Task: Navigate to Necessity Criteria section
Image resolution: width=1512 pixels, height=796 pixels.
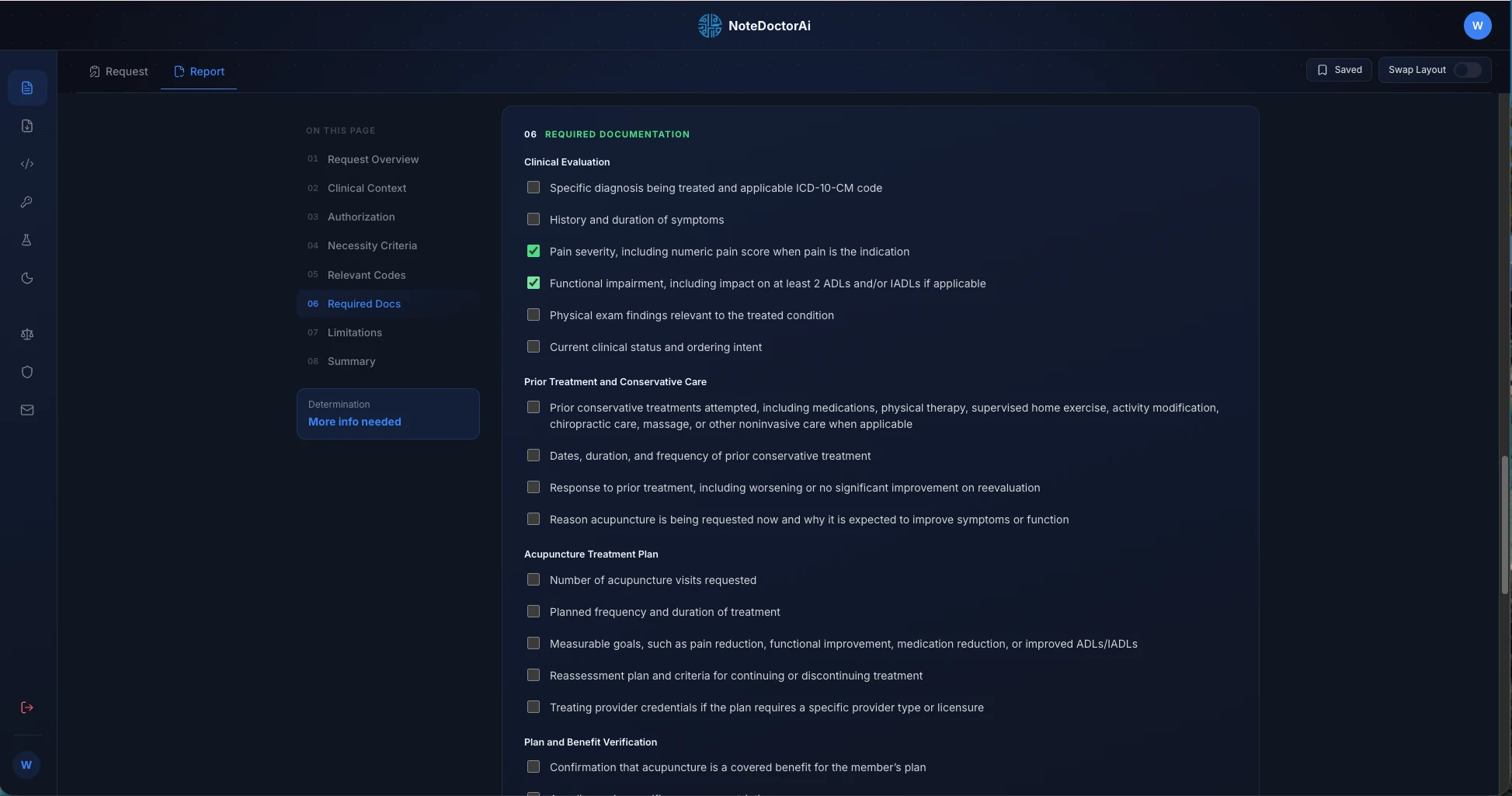Action: point(372,245)
